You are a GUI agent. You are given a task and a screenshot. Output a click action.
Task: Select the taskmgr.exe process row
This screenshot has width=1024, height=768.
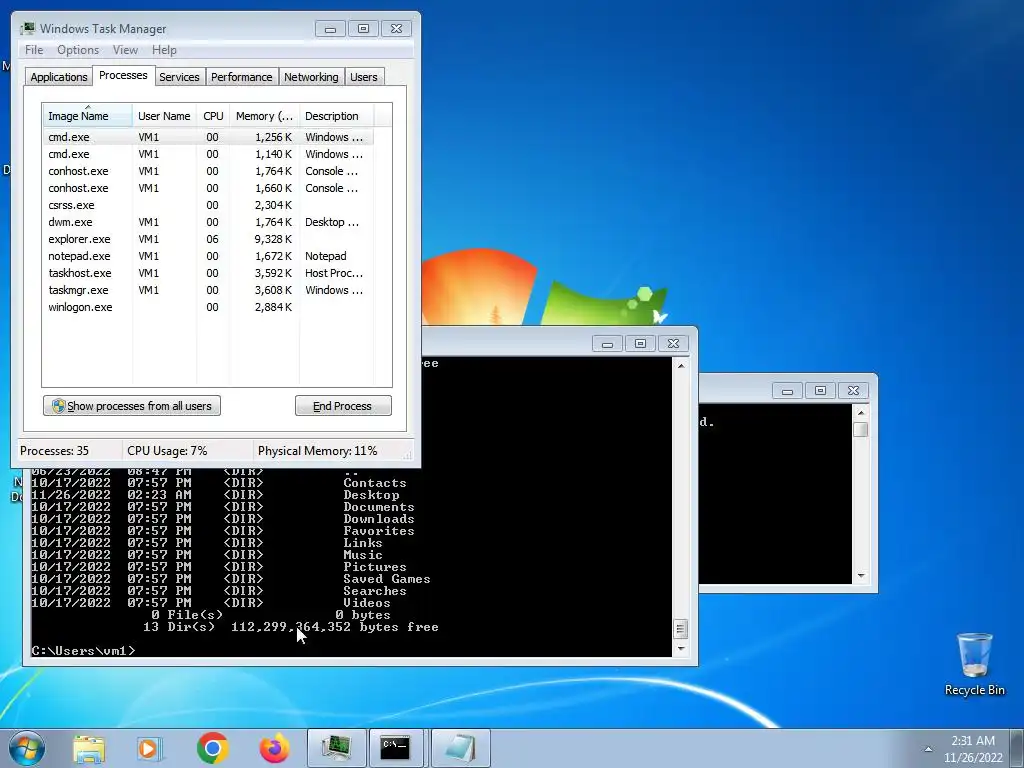[x=208, y=290]
